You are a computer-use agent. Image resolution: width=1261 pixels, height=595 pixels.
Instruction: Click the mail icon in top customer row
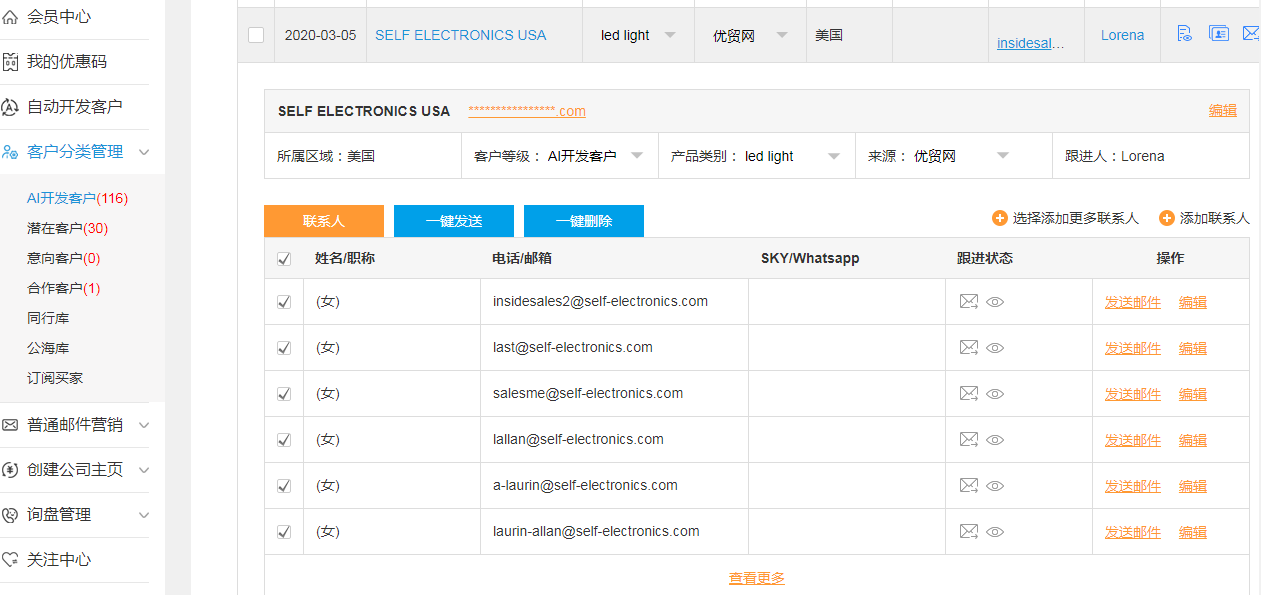point(1251,34)
